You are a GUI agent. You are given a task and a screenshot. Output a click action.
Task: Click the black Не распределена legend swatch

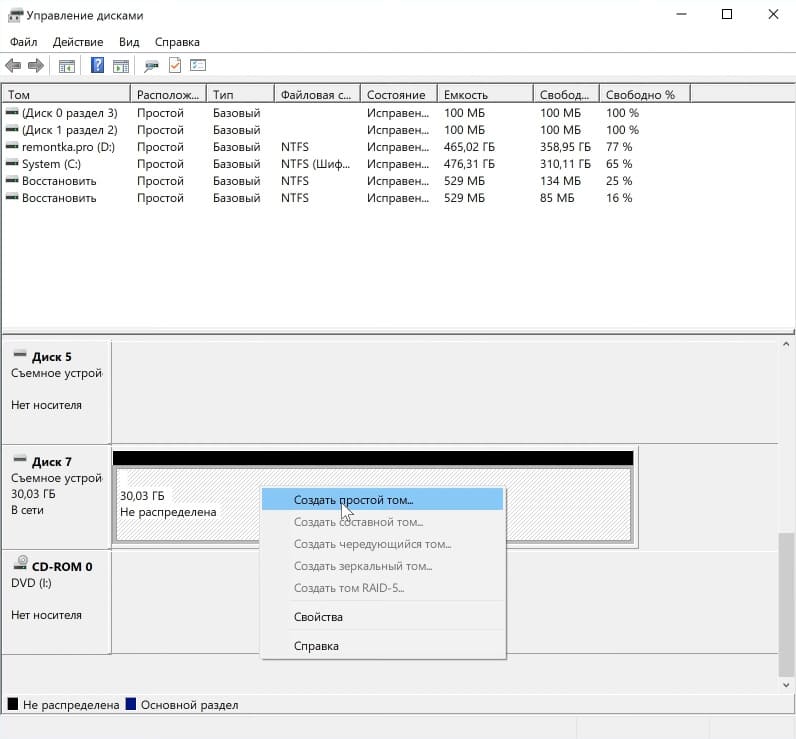[x=13, y=704]
